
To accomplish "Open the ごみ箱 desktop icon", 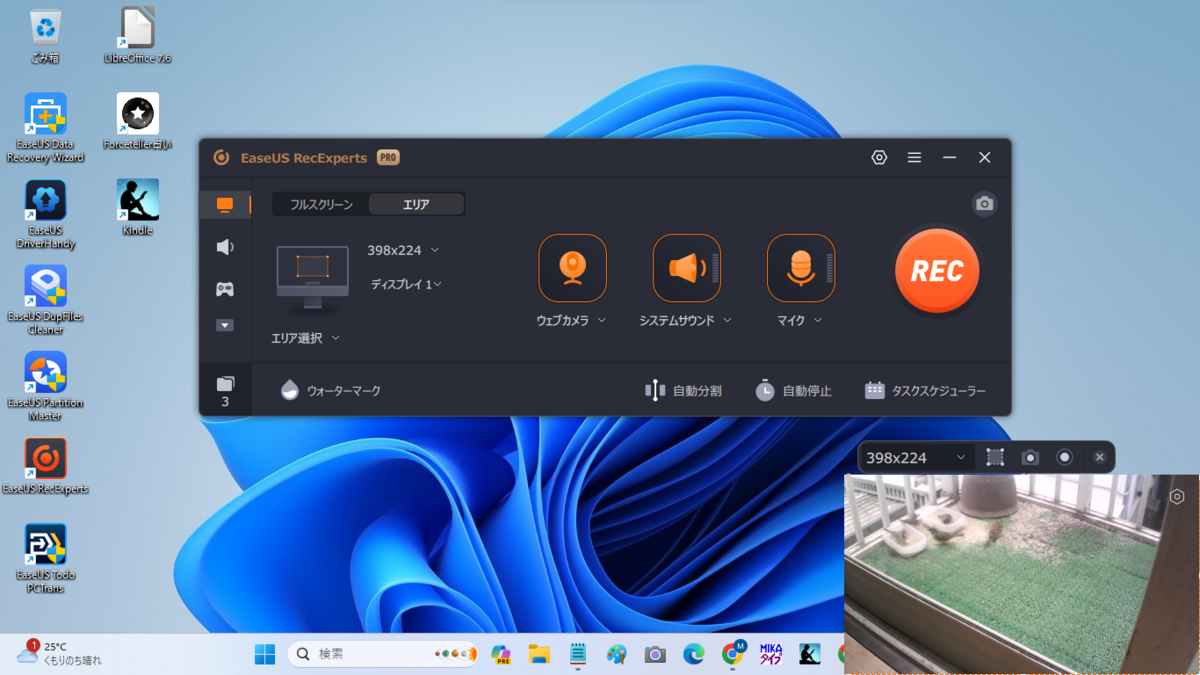I will (45, 37).
